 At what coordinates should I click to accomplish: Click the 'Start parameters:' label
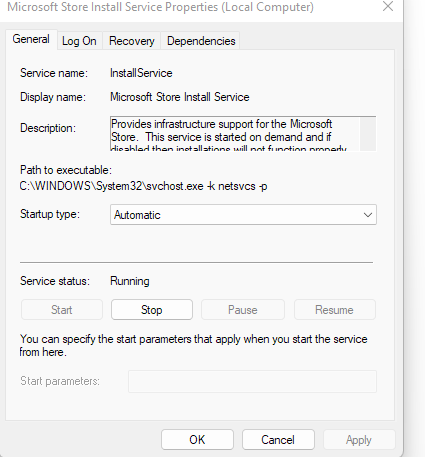60,381
